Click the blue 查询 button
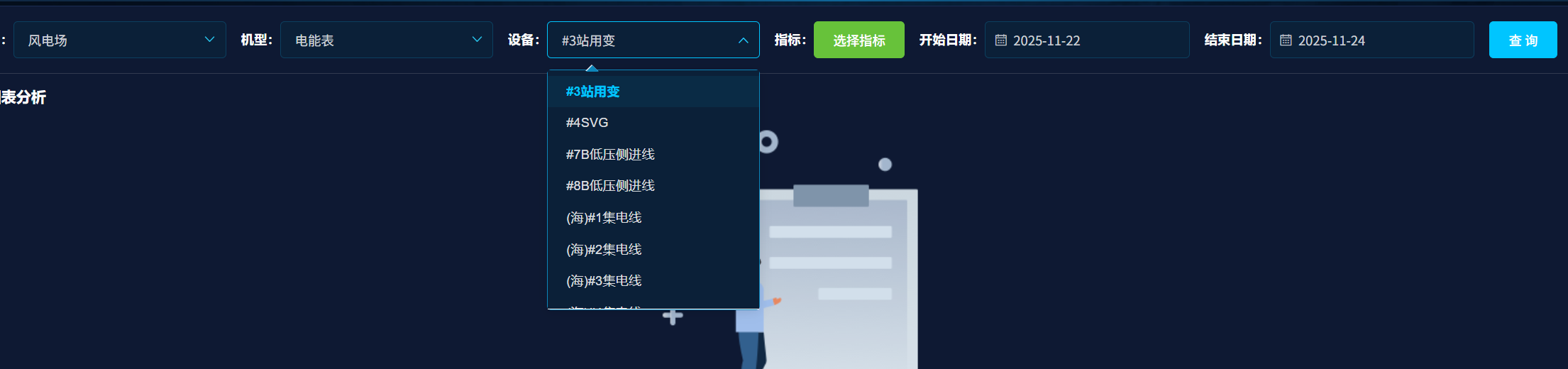Image resolution: width=1568 pixels, height=369 pixels. point(1523,40)
